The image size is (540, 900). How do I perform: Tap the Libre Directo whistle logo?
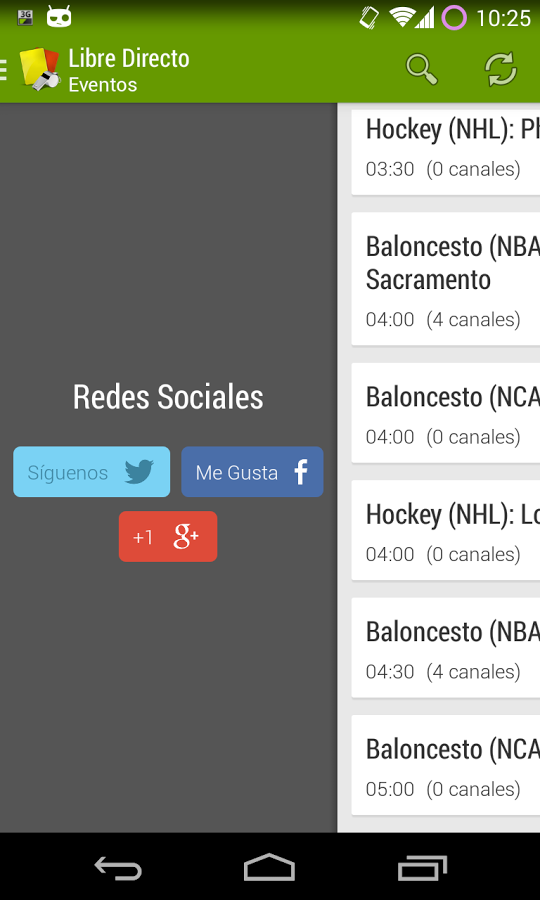point(40,69)
